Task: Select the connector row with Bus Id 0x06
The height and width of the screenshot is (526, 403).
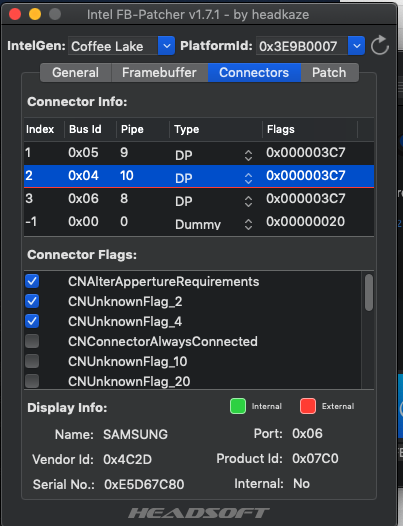Action: click(199, 199)
